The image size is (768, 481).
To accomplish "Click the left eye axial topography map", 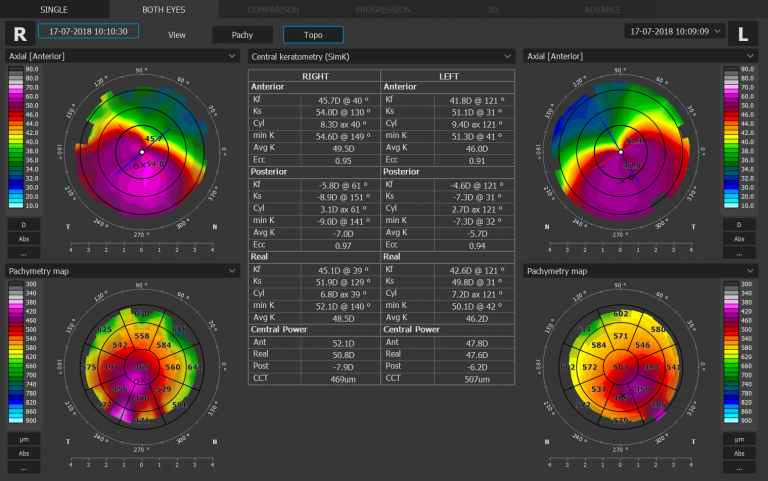I will (621, 152).
